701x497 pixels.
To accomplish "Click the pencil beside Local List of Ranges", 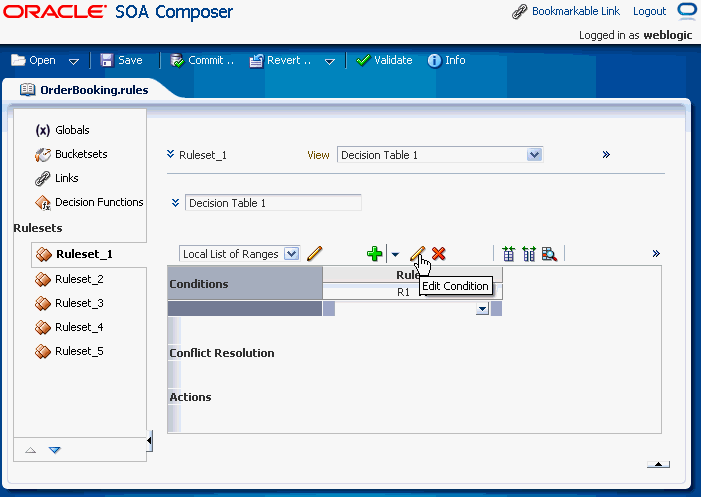I will point(315,254).
